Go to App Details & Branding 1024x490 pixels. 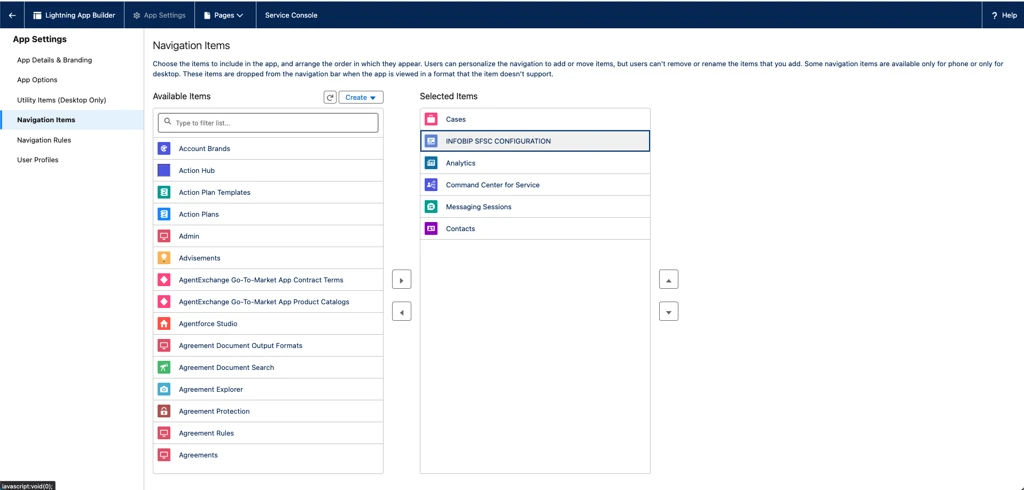pyautogui.click(x=54, y=60)
